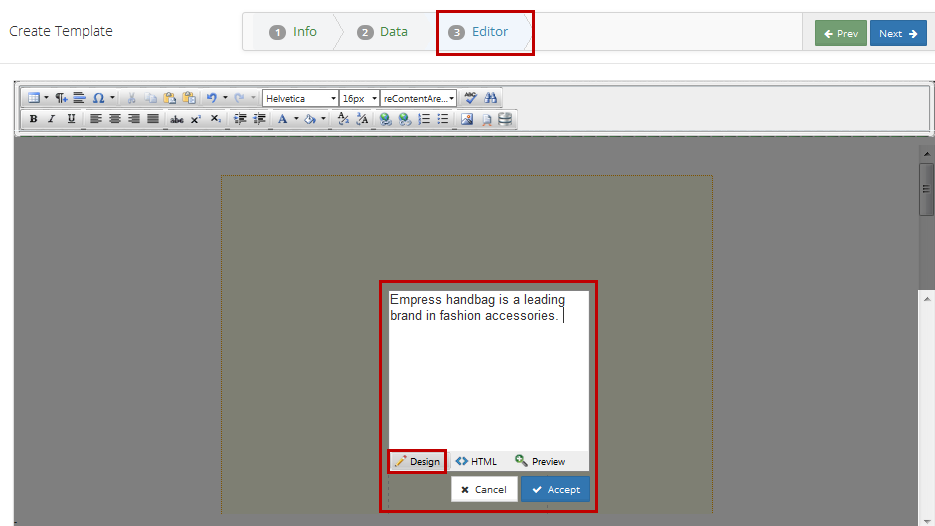This screenshot has width=935, height=526.
Task: Convert text to upper case
Action: point(362,119)
